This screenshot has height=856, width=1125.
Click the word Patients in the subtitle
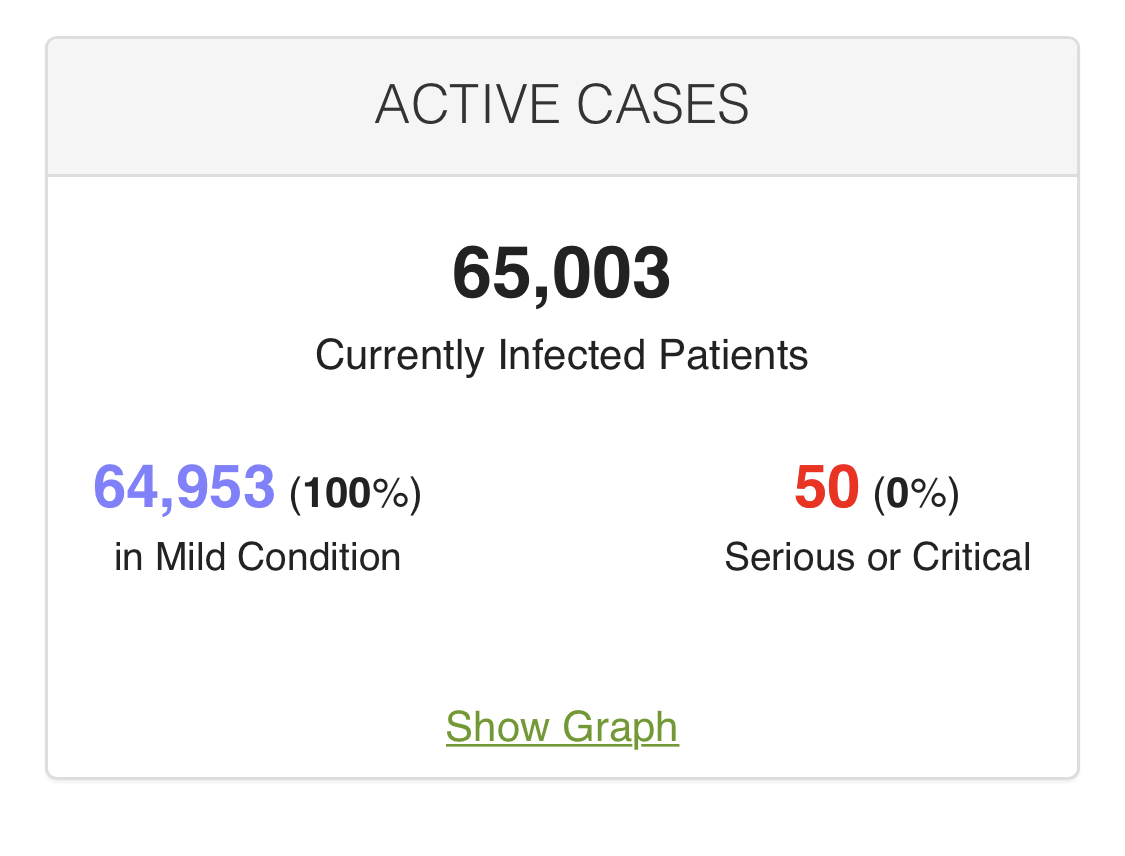[x=734, y=355]
